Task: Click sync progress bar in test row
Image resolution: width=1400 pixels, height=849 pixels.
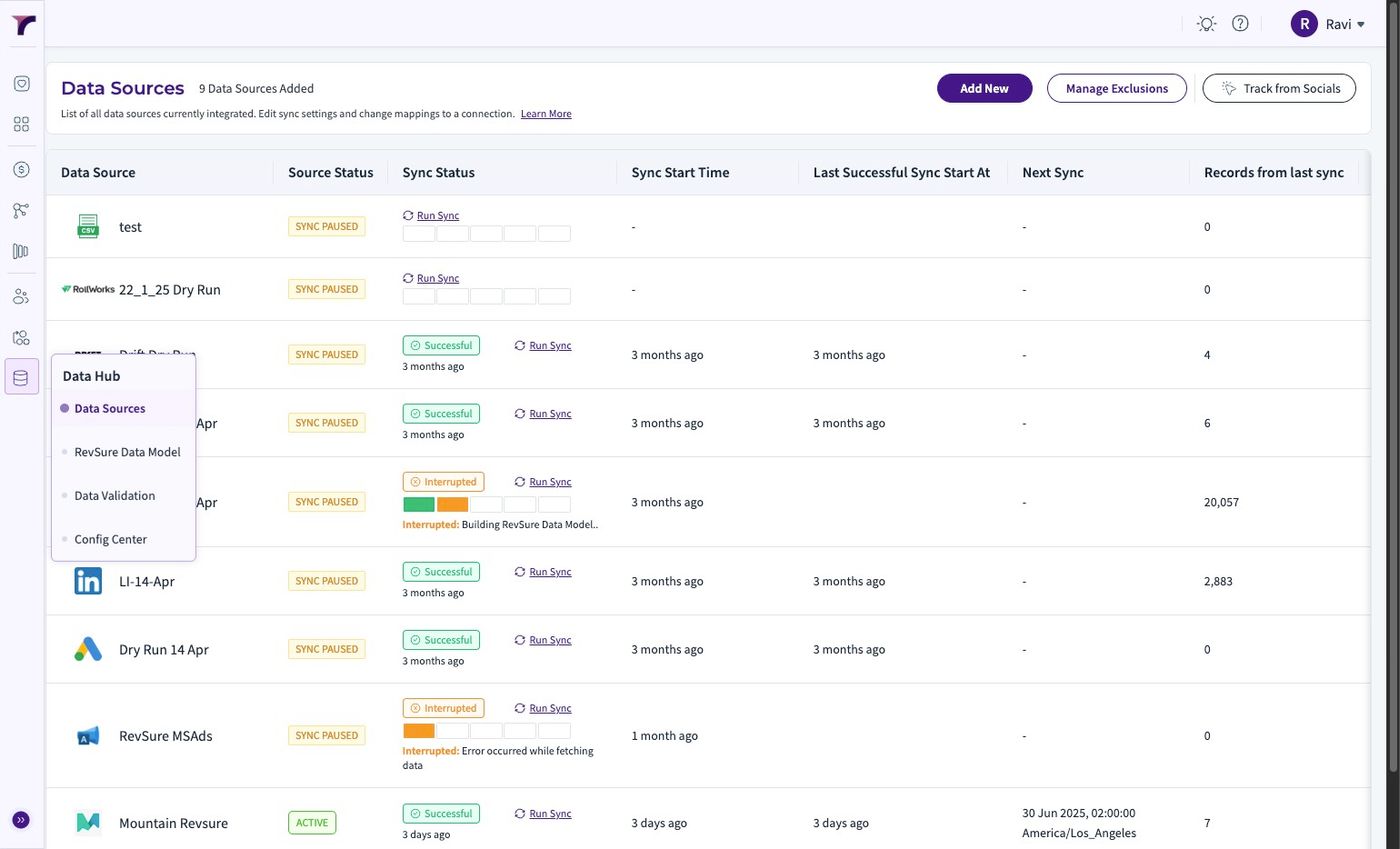Action: [486, 234]
